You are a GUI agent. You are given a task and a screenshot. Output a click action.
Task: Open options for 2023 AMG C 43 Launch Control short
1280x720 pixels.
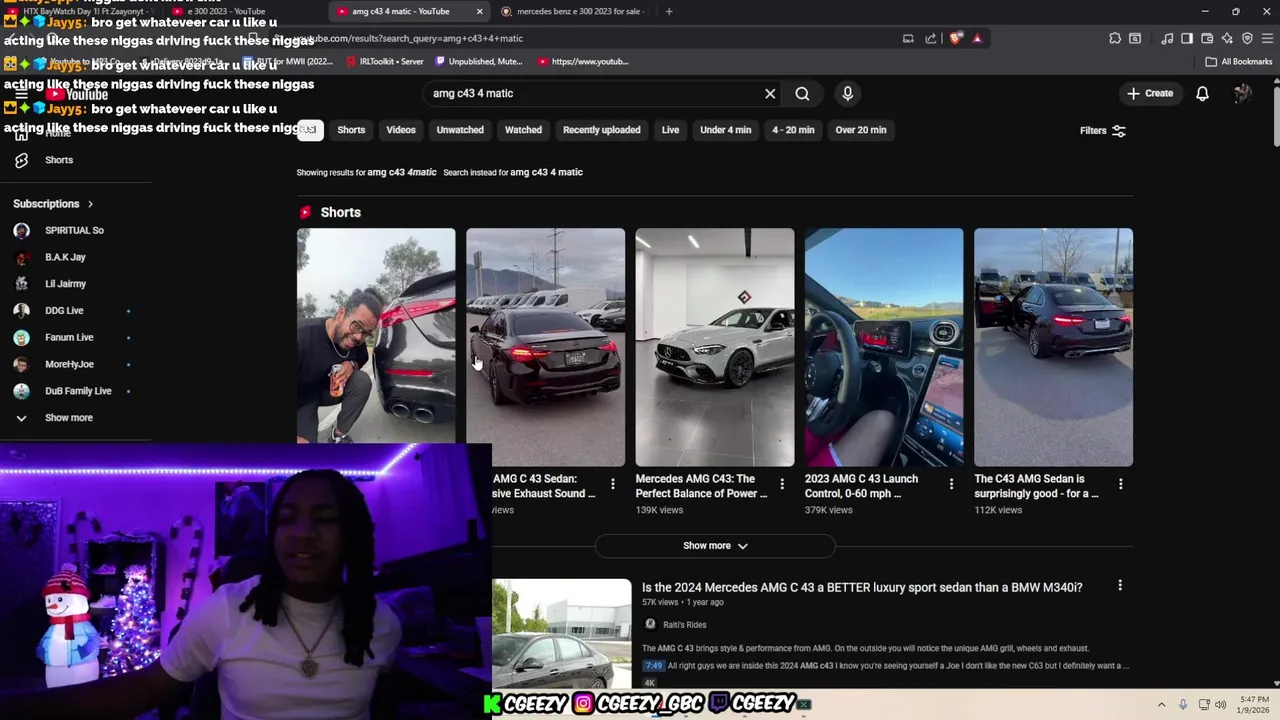[x=951, y=484]
